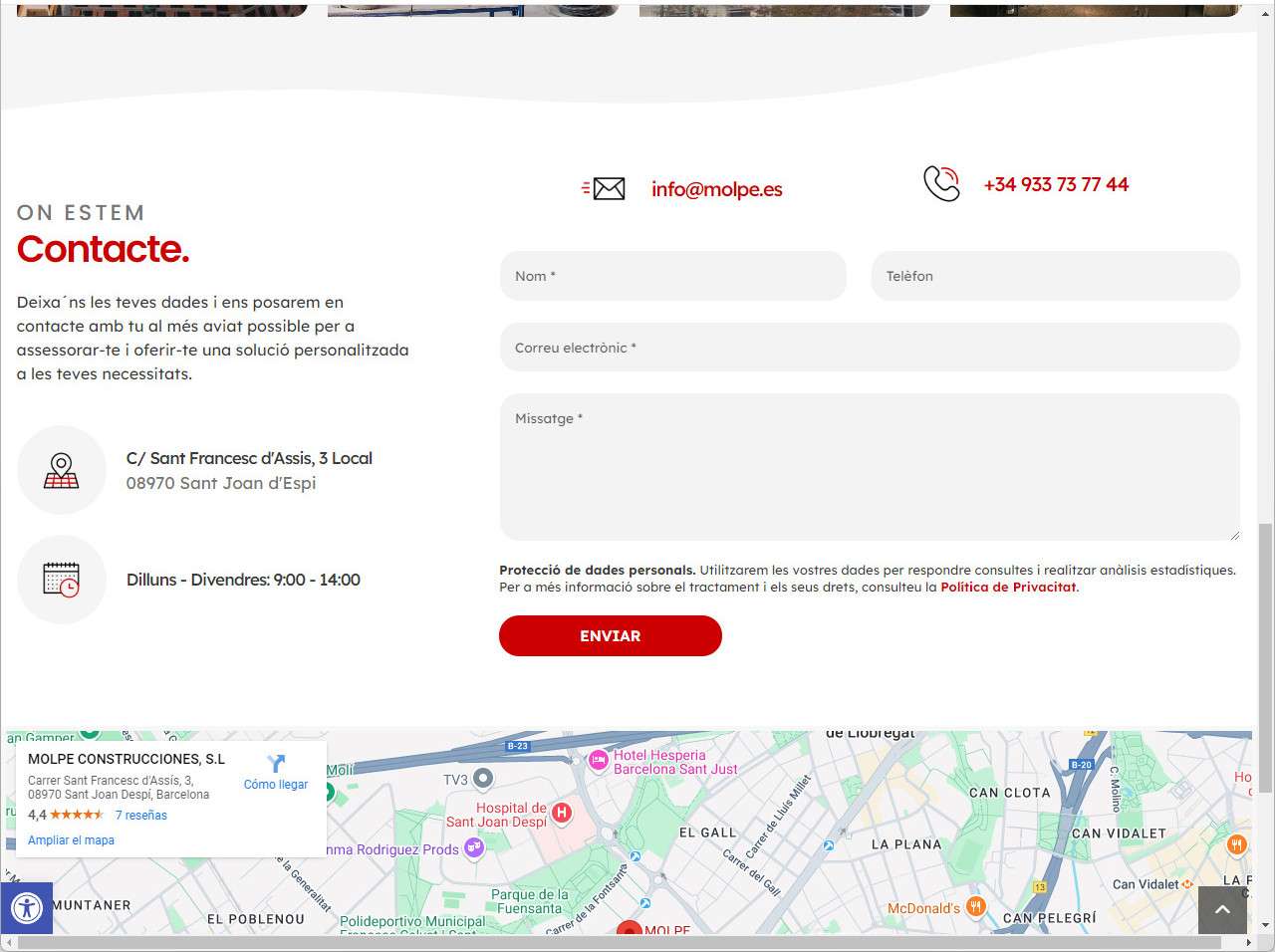
Task: Click the McDonald's map marker
Action: coord(976,907)
